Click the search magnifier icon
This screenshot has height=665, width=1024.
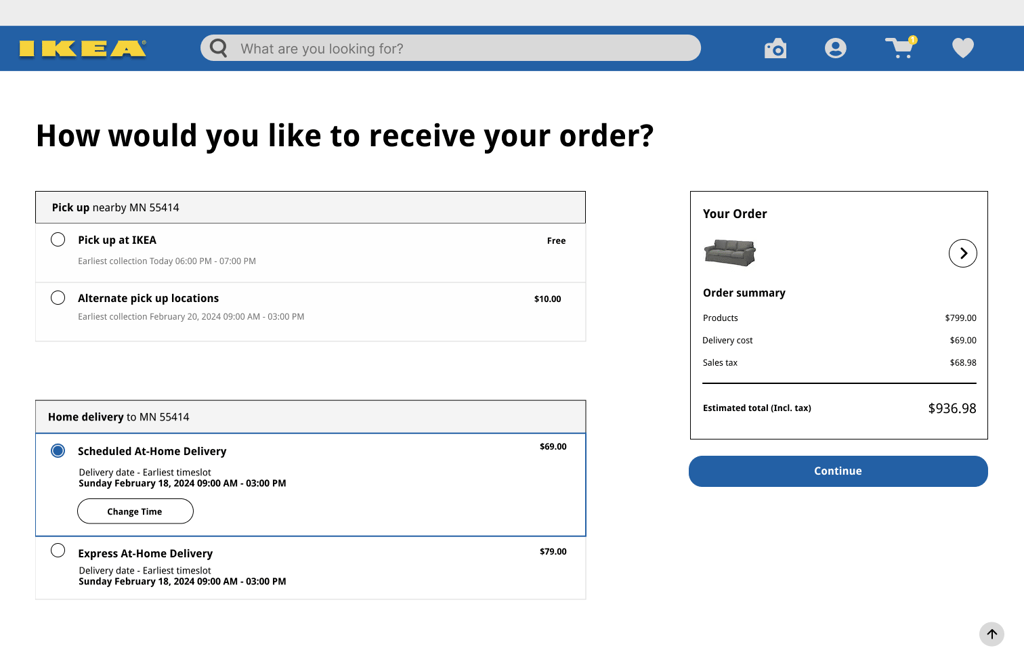pos(219,48)
